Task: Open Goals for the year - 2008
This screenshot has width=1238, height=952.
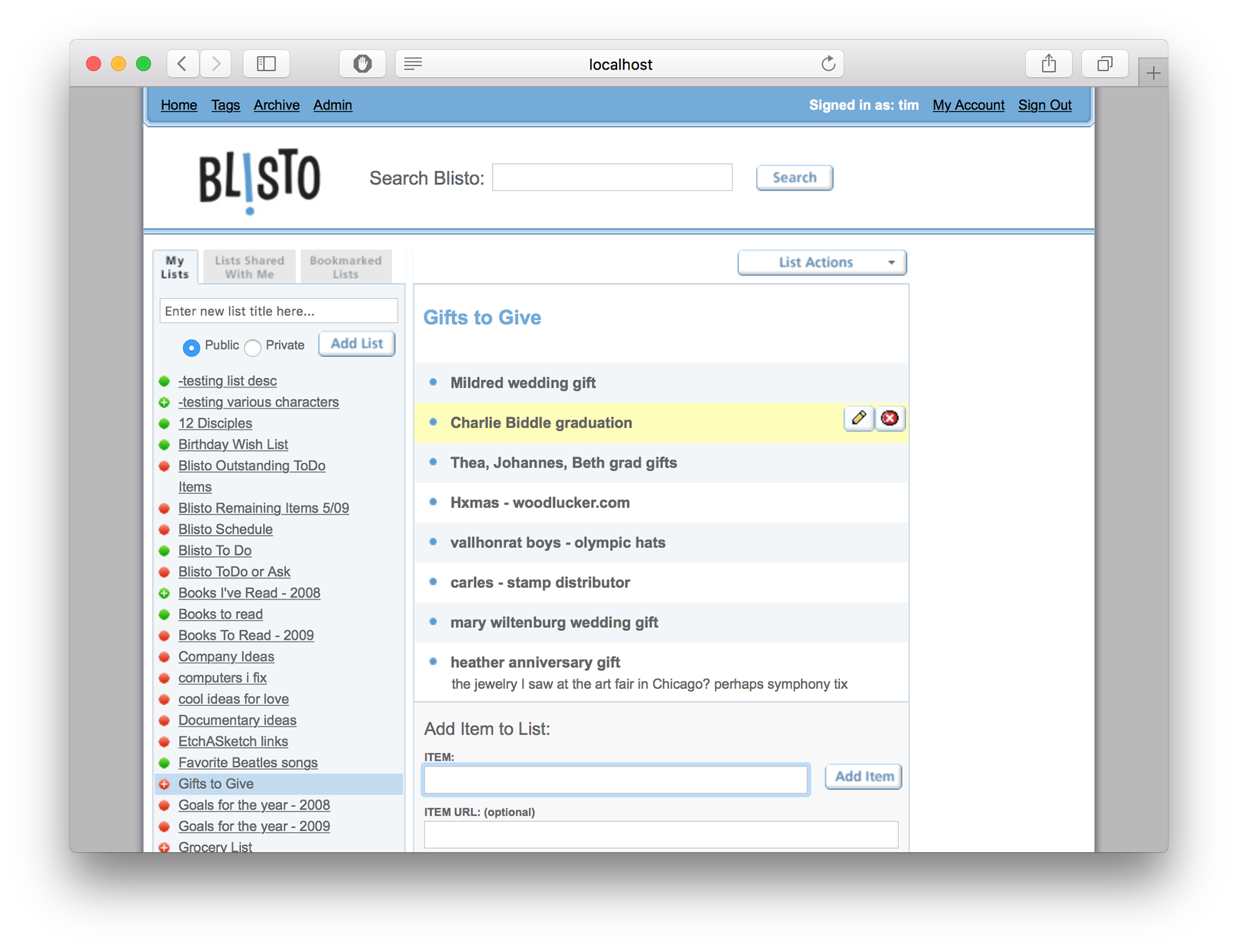Action: coord(254,805)
